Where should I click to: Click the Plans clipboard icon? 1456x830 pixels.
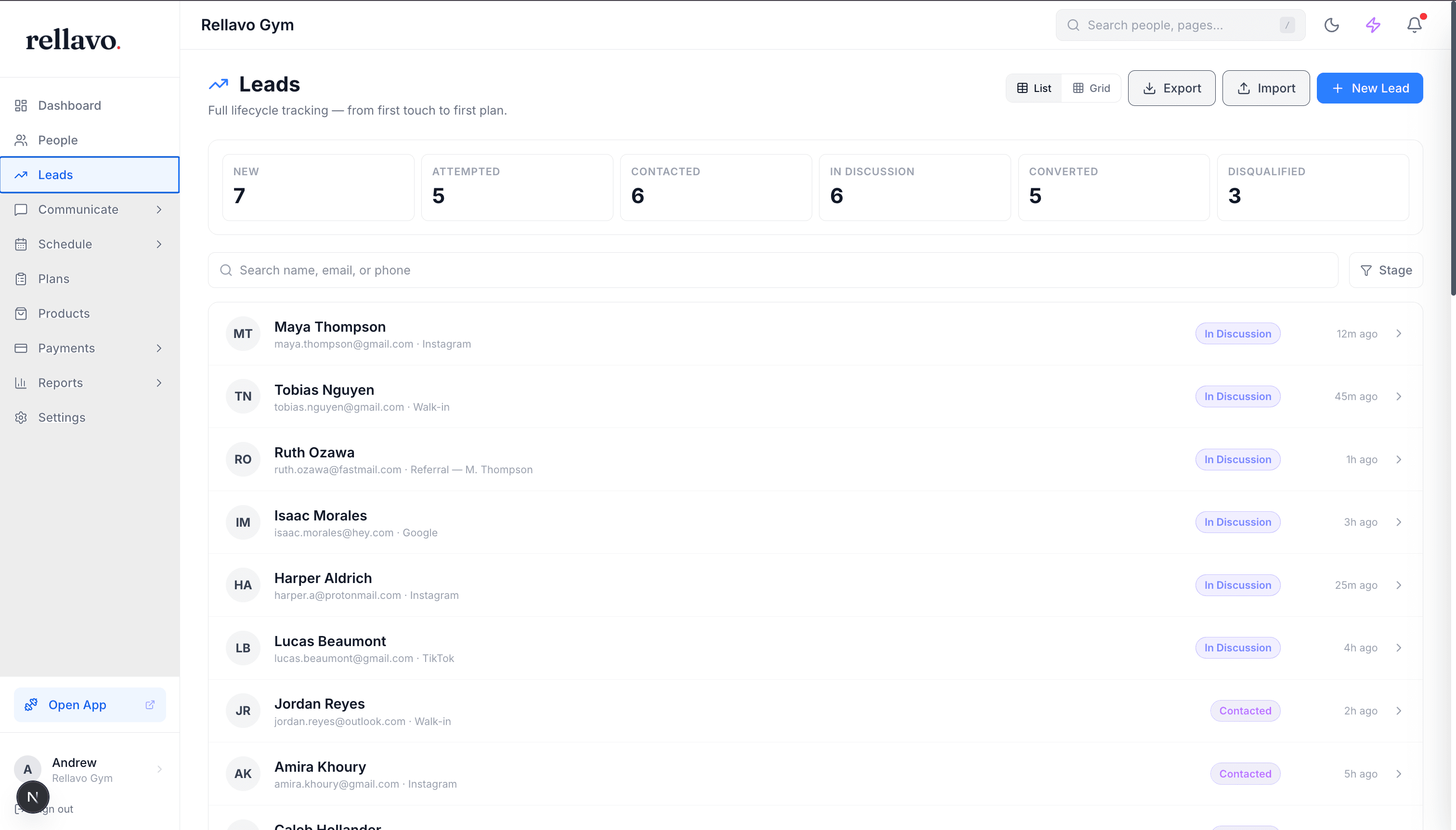(x=21, y=279)
